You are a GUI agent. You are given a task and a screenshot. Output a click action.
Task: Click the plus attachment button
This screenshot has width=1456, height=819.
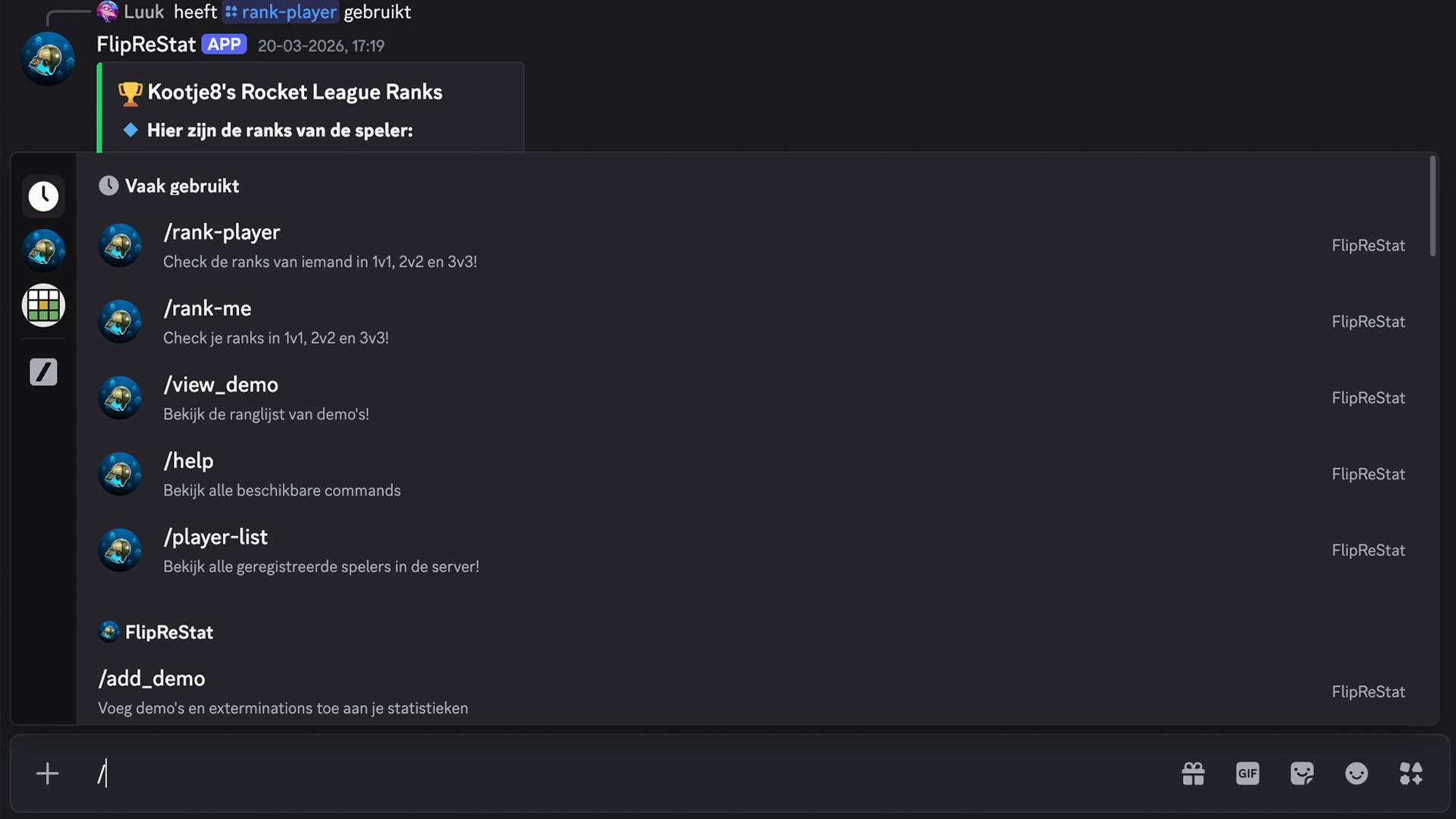coord(47,773)
